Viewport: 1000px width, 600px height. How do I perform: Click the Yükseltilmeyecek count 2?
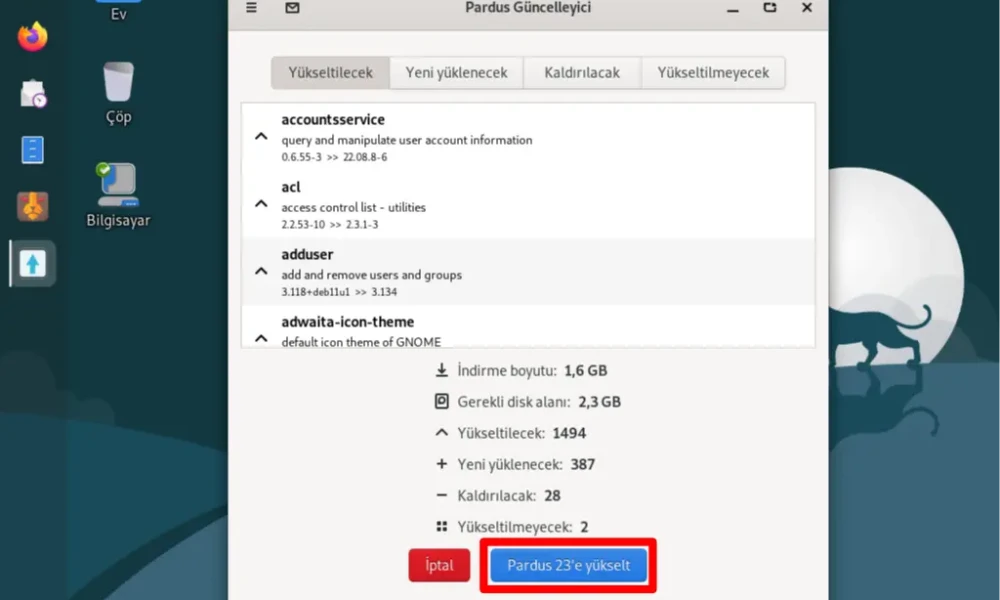pyautogui.click(x=584, y=527)
